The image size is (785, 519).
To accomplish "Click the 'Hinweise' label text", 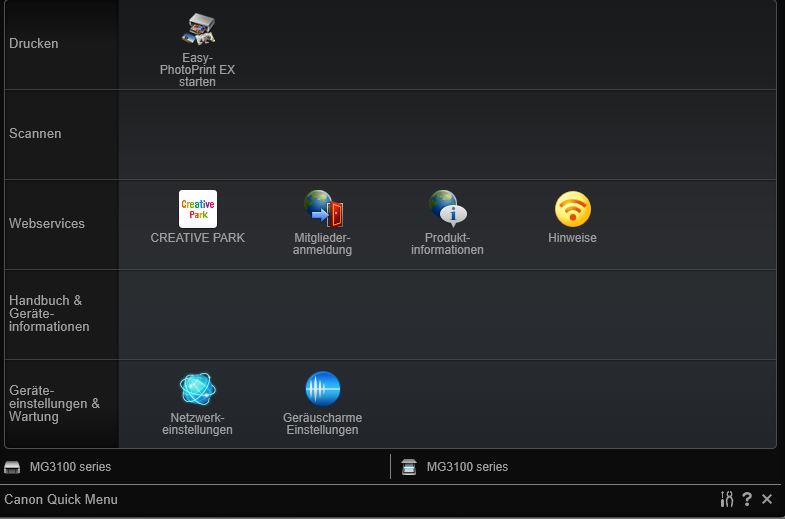I will click(572, 238).
